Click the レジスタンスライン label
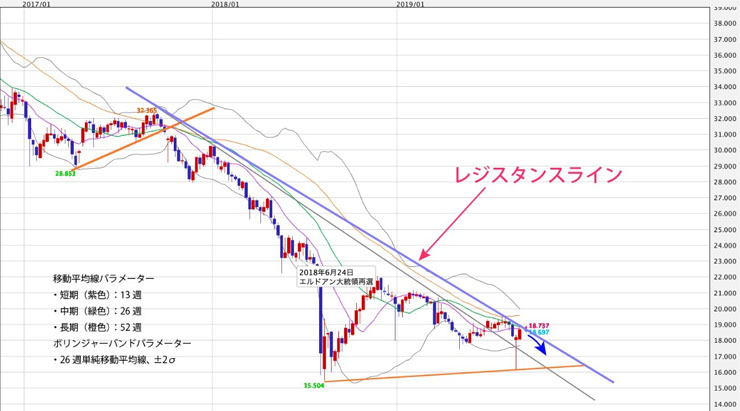 point(538,175)
